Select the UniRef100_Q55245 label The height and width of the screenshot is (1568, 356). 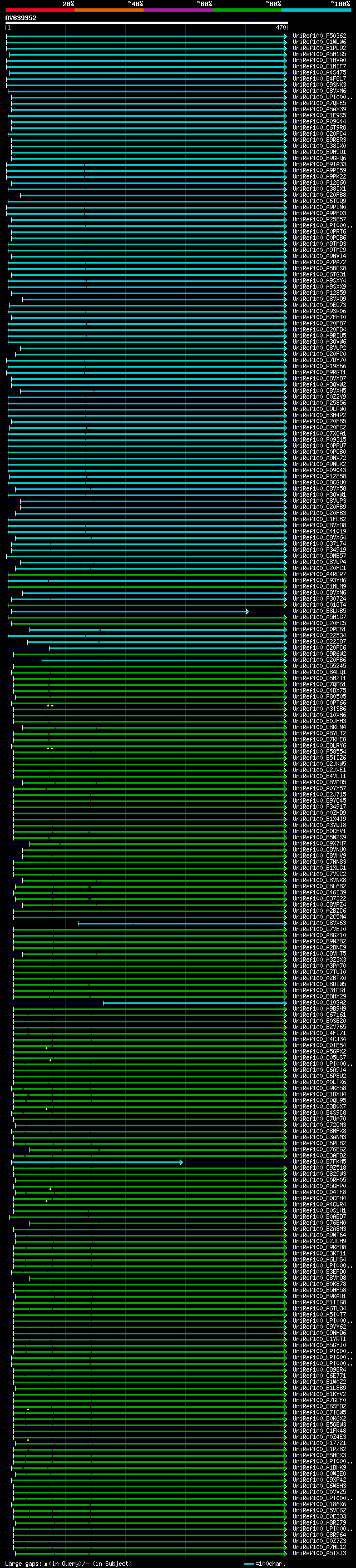(319, 666)
